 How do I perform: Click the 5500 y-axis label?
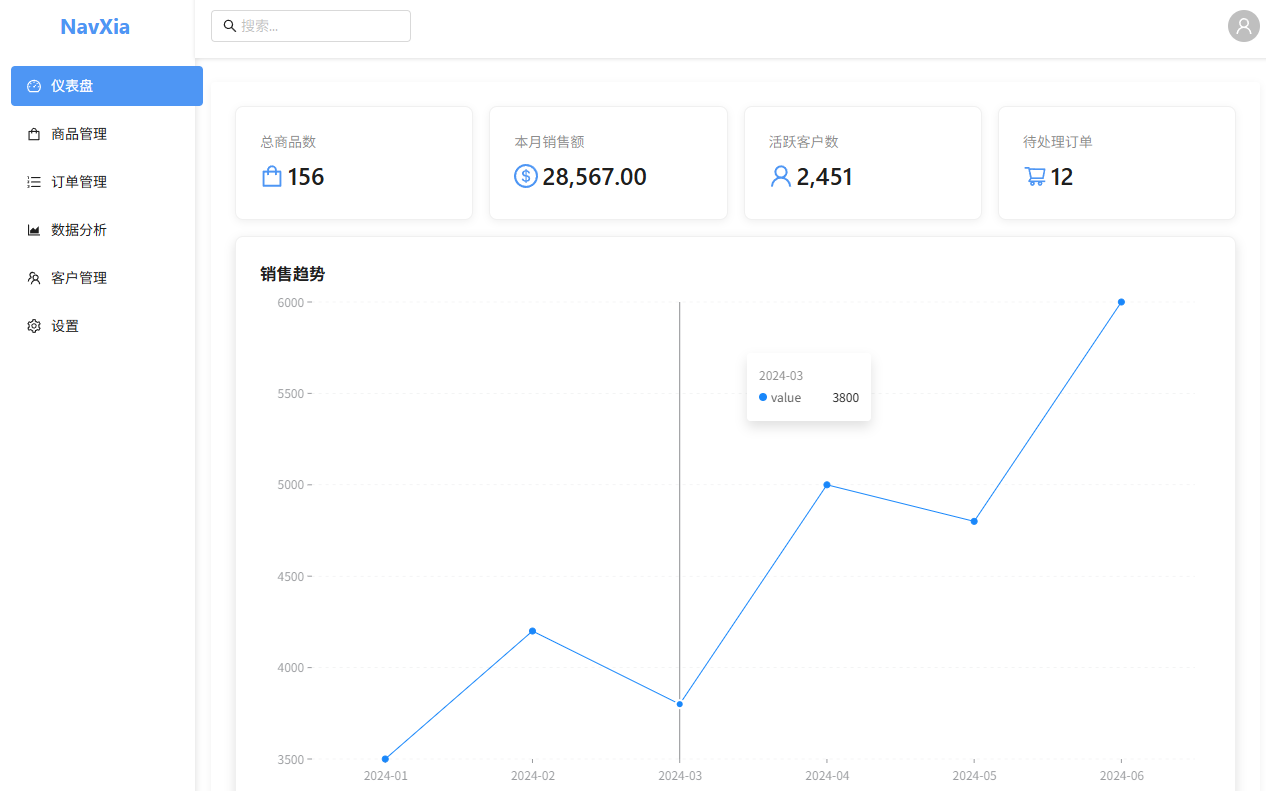[x=291, y=394]
